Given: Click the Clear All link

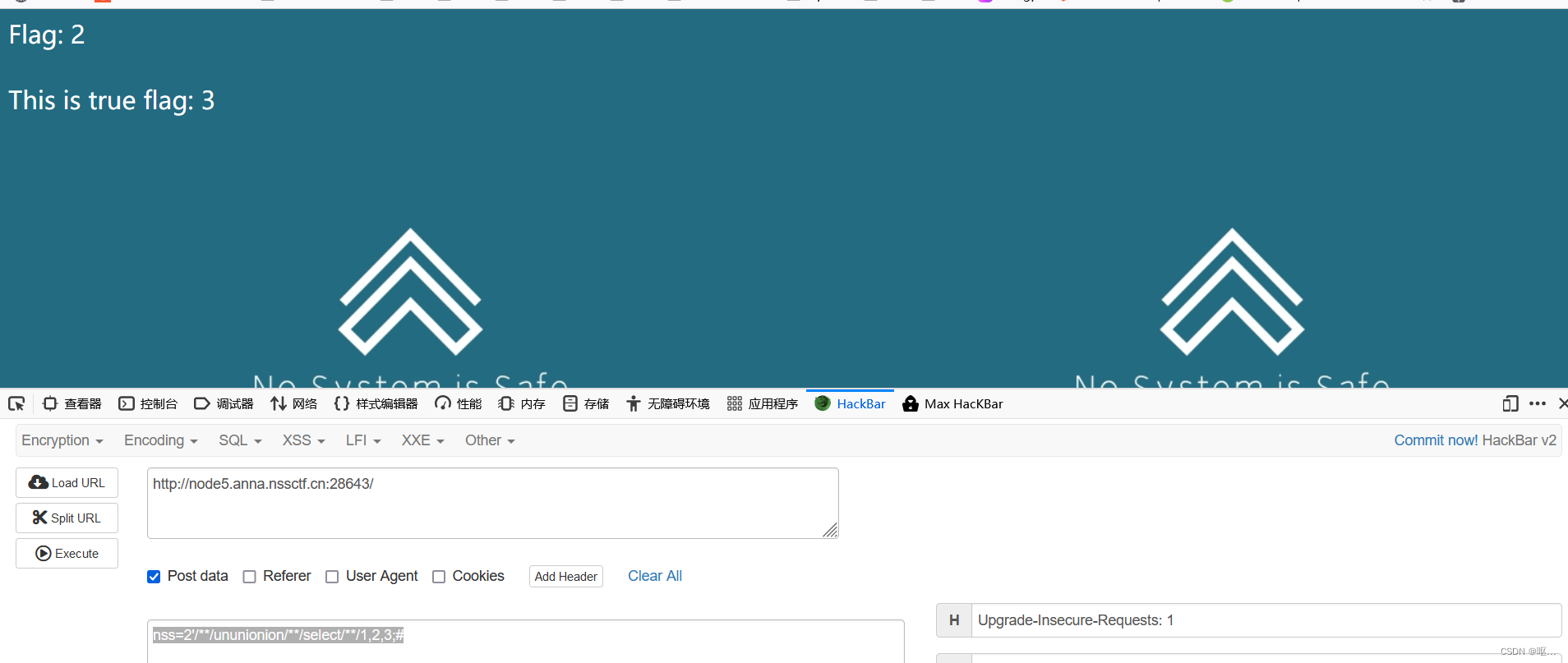Looking at the screenshot, I should [x=655, y=576].
